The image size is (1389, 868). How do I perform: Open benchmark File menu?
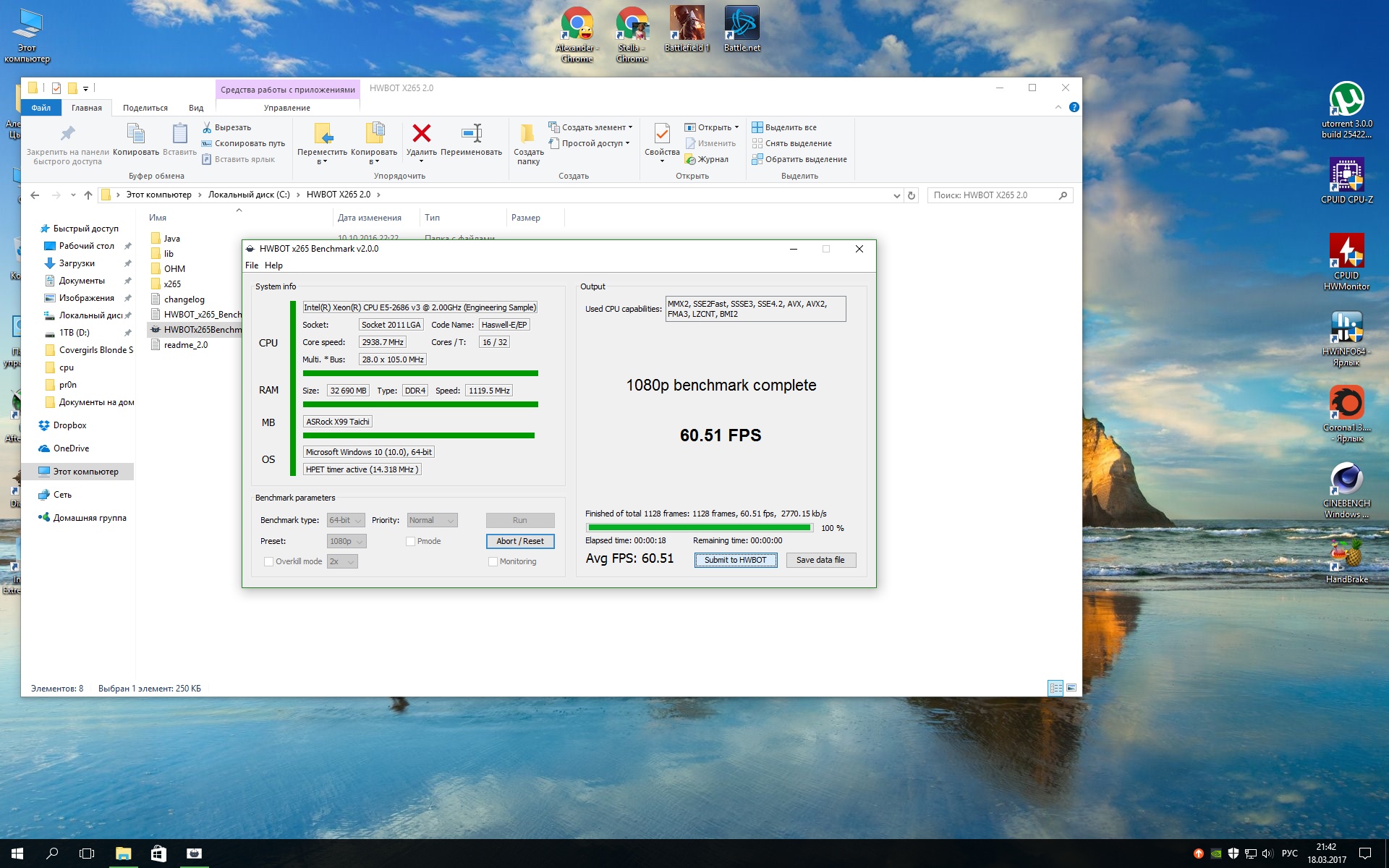pyautogui.click(x=251, y=265)
